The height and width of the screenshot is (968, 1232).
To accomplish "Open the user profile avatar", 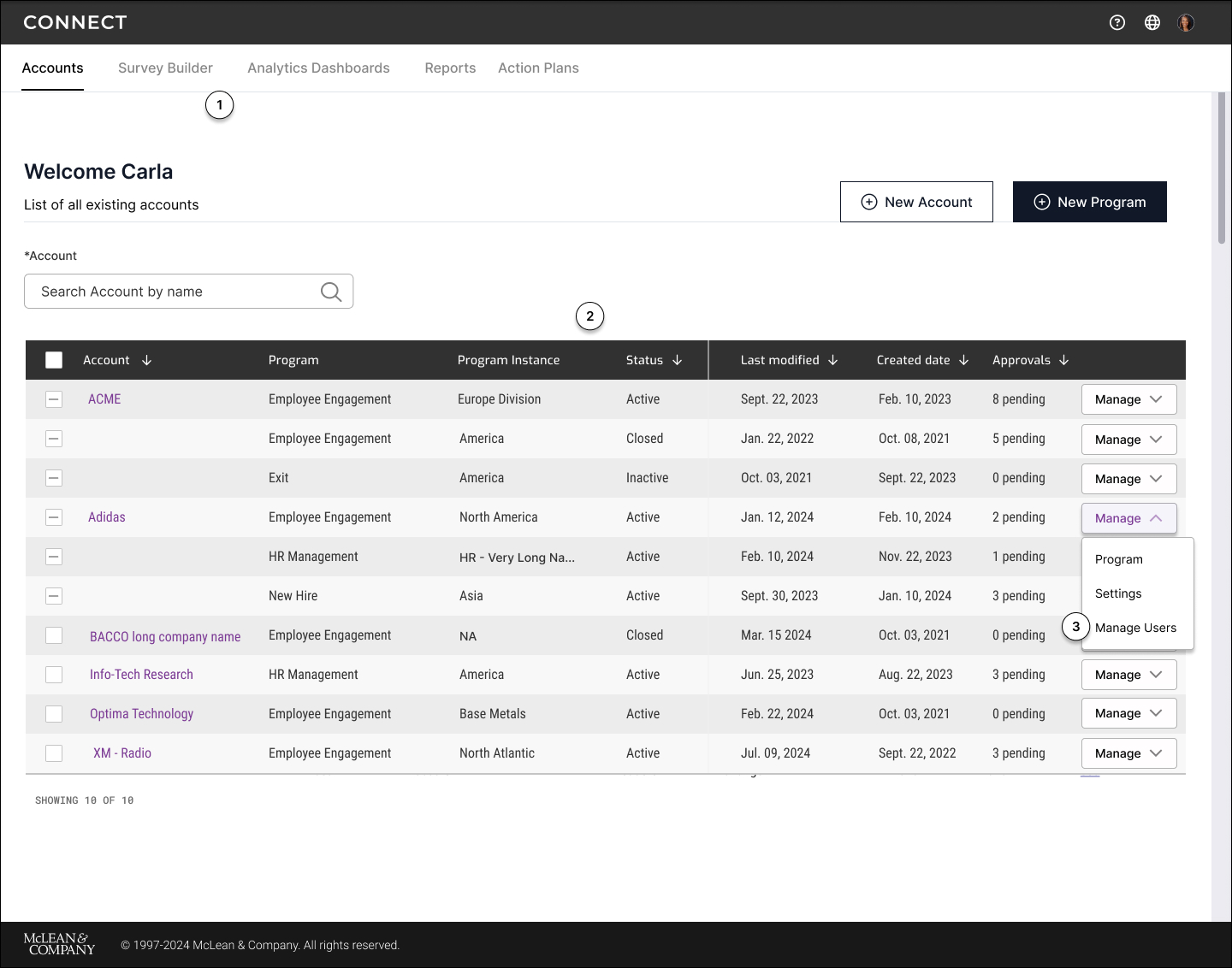I will coord(1186,23).
